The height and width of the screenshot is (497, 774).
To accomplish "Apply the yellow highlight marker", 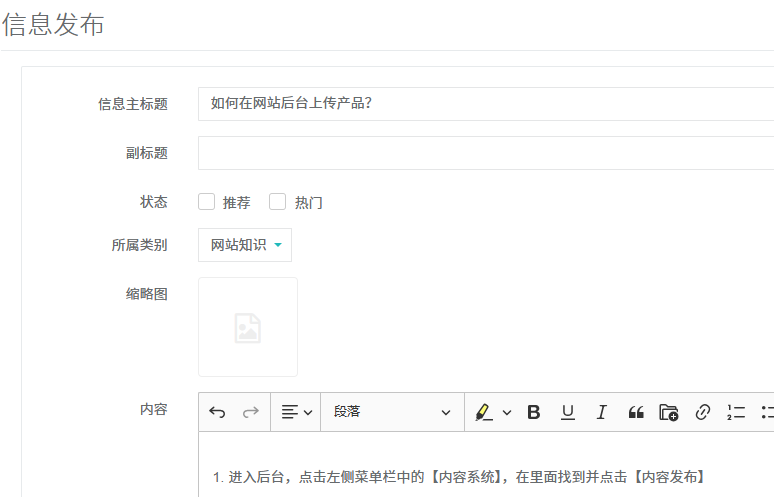I will 484,412.
